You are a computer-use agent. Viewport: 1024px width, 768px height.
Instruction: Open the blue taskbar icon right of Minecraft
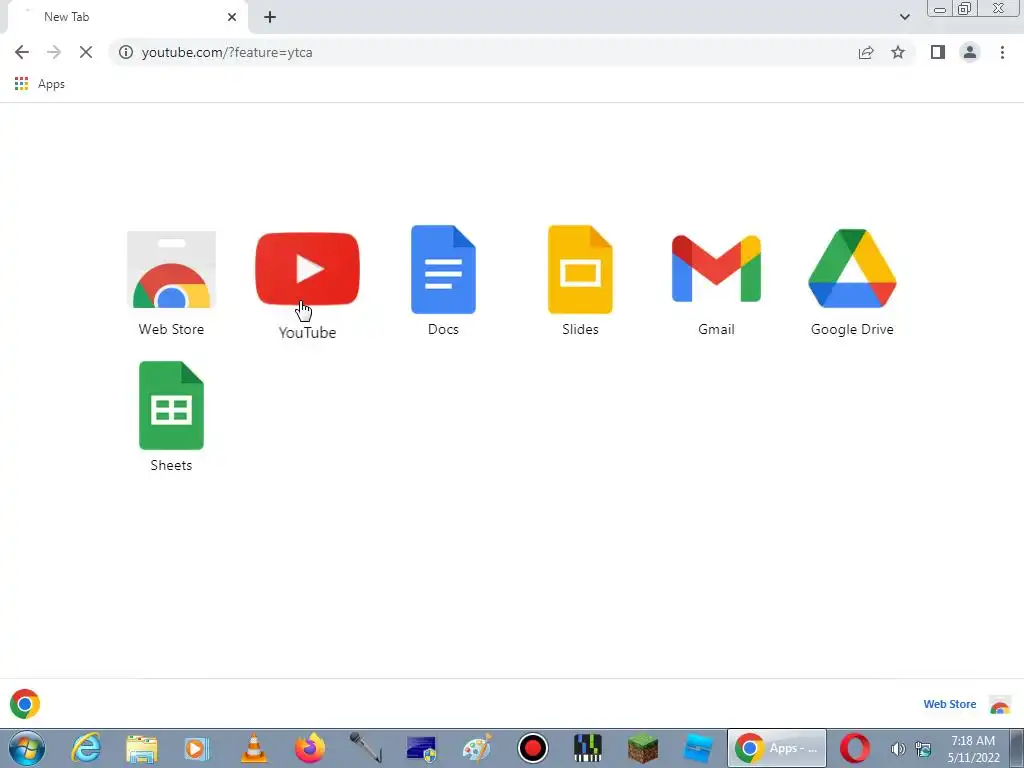coord(698,748)
